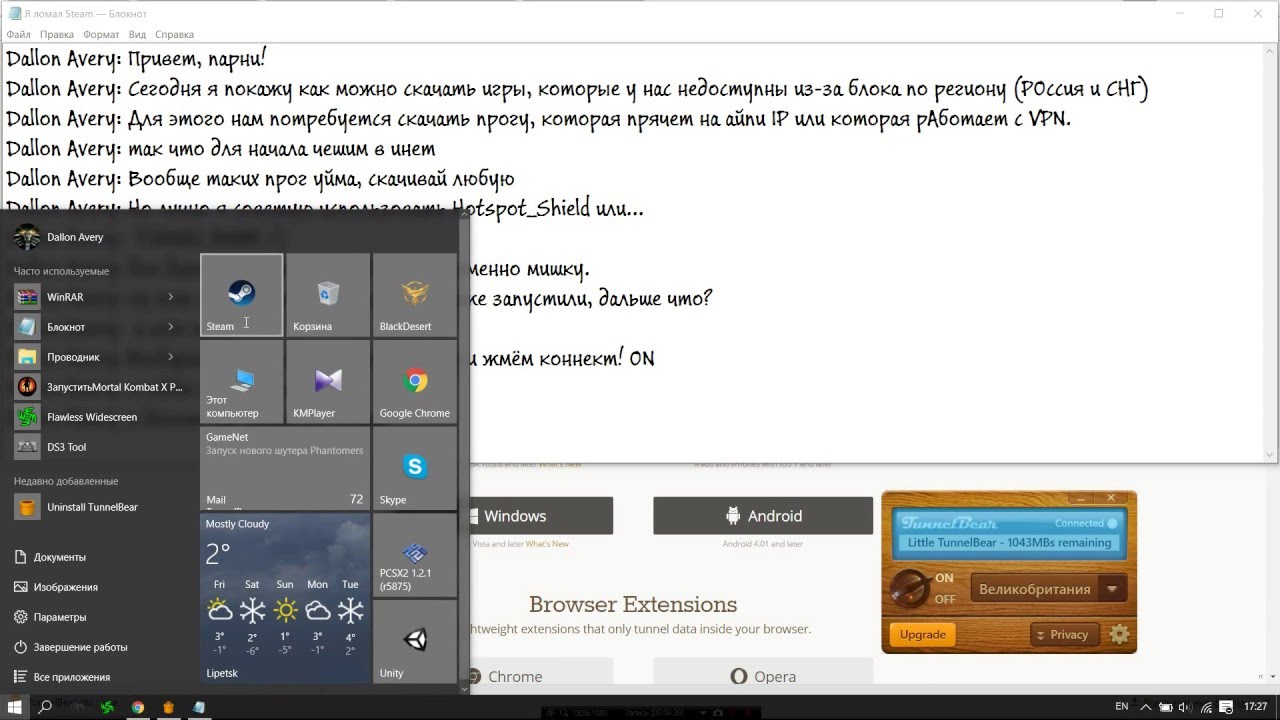Open the Этот компьютер tile
Screen dimensions: 1280x720
tap(242, 381)
